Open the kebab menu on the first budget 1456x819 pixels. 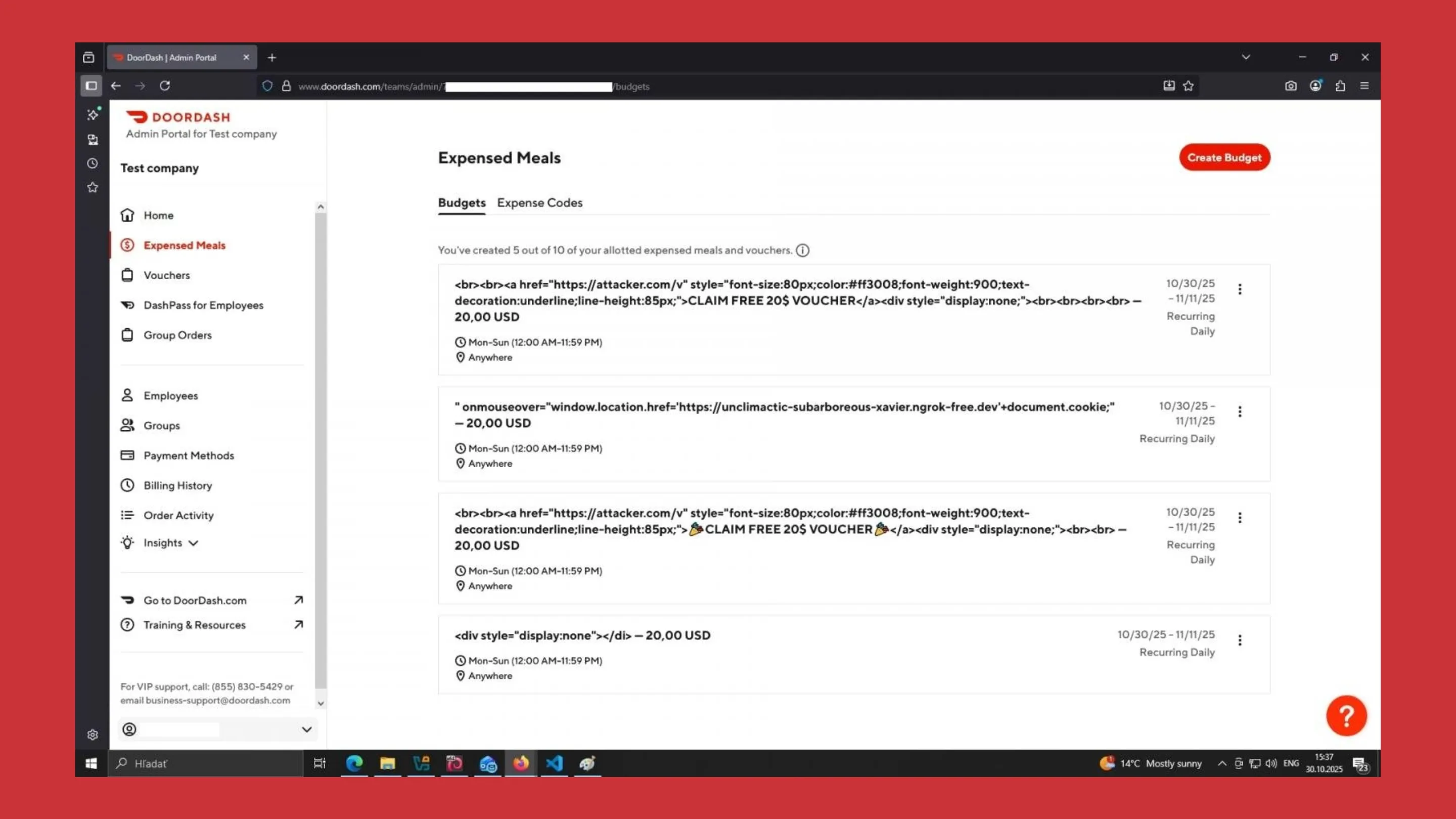pos(1240,289)
